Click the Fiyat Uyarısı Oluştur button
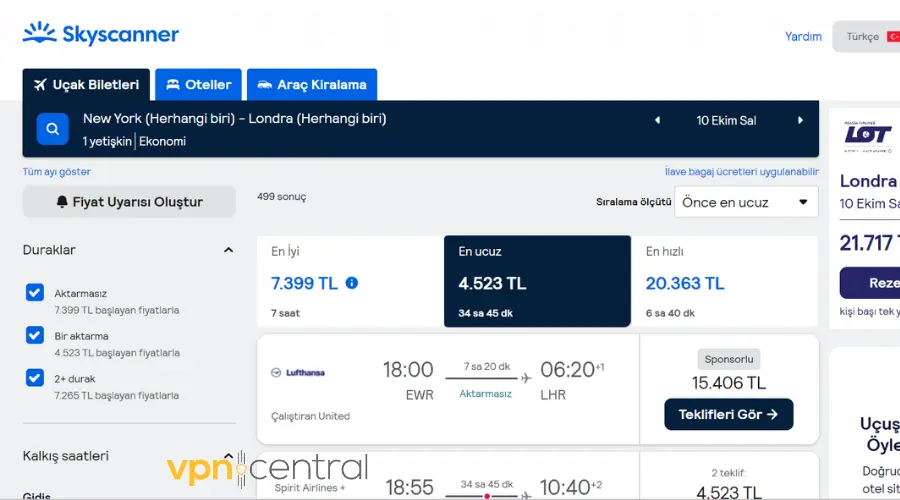 click(129, 201)
